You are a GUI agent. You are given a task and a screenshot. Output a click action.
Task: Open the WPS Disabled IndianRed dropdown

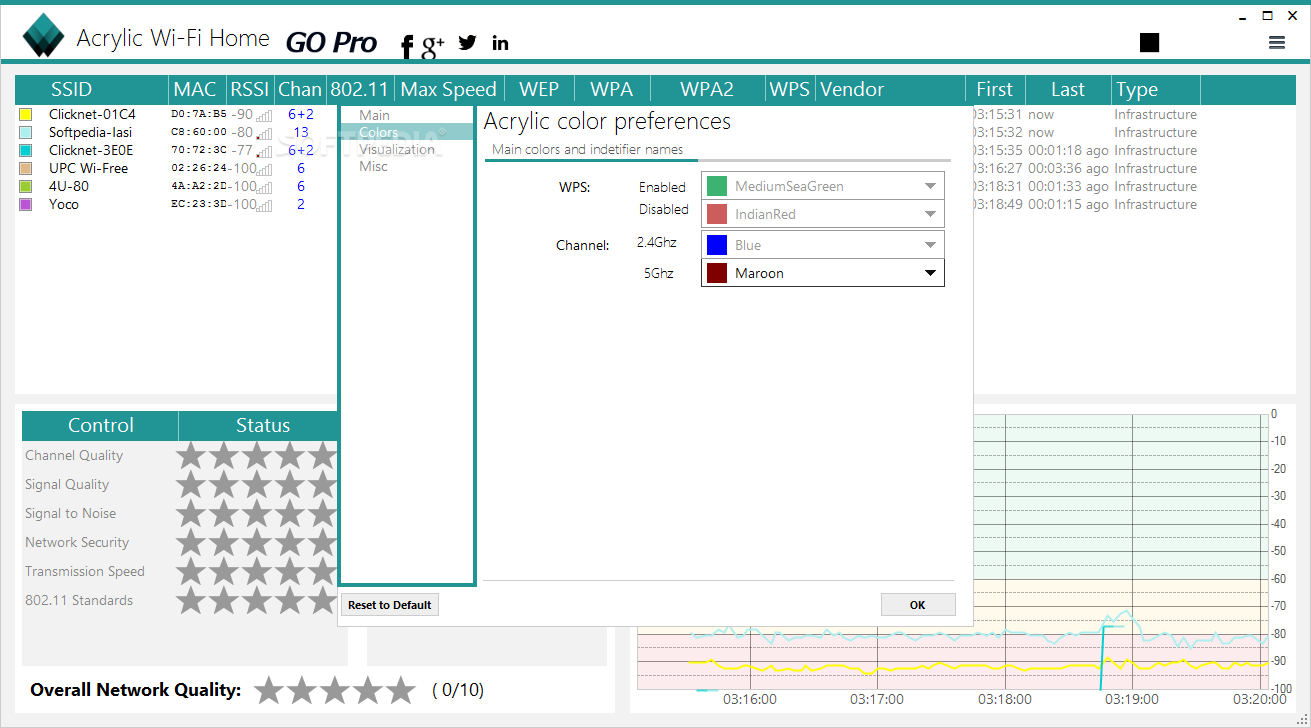(x=823, y=214)
